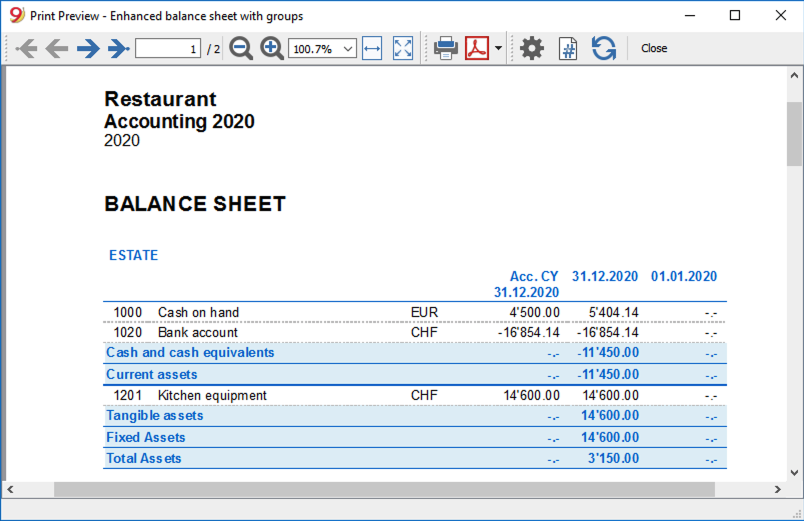Click the Banana app logo icon

[x=16, y=15]
